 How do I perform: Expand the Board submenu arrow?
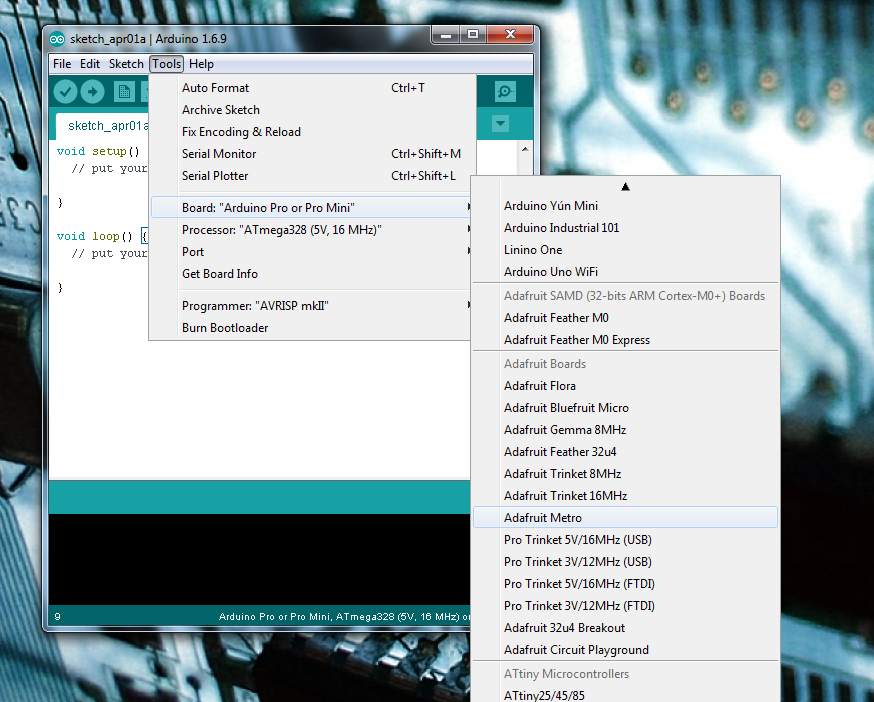coord(468,207)
